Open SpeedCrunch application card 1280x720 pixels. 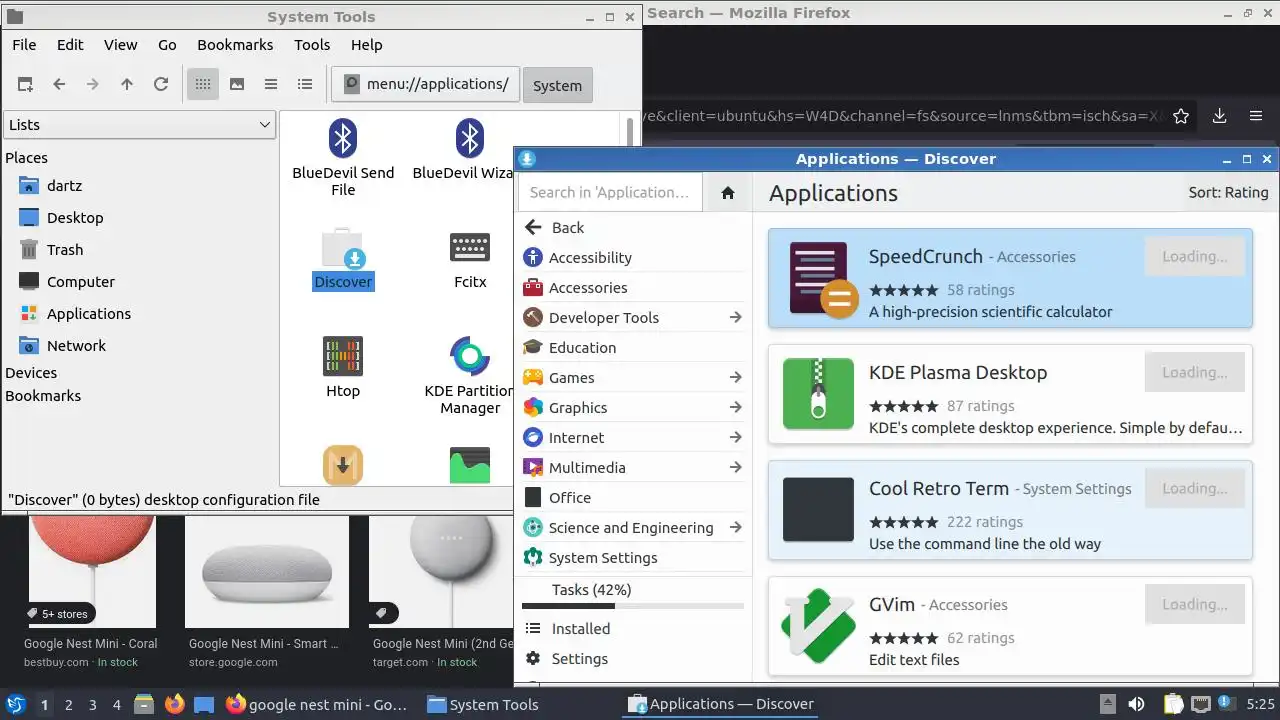tap(1010, 279)
